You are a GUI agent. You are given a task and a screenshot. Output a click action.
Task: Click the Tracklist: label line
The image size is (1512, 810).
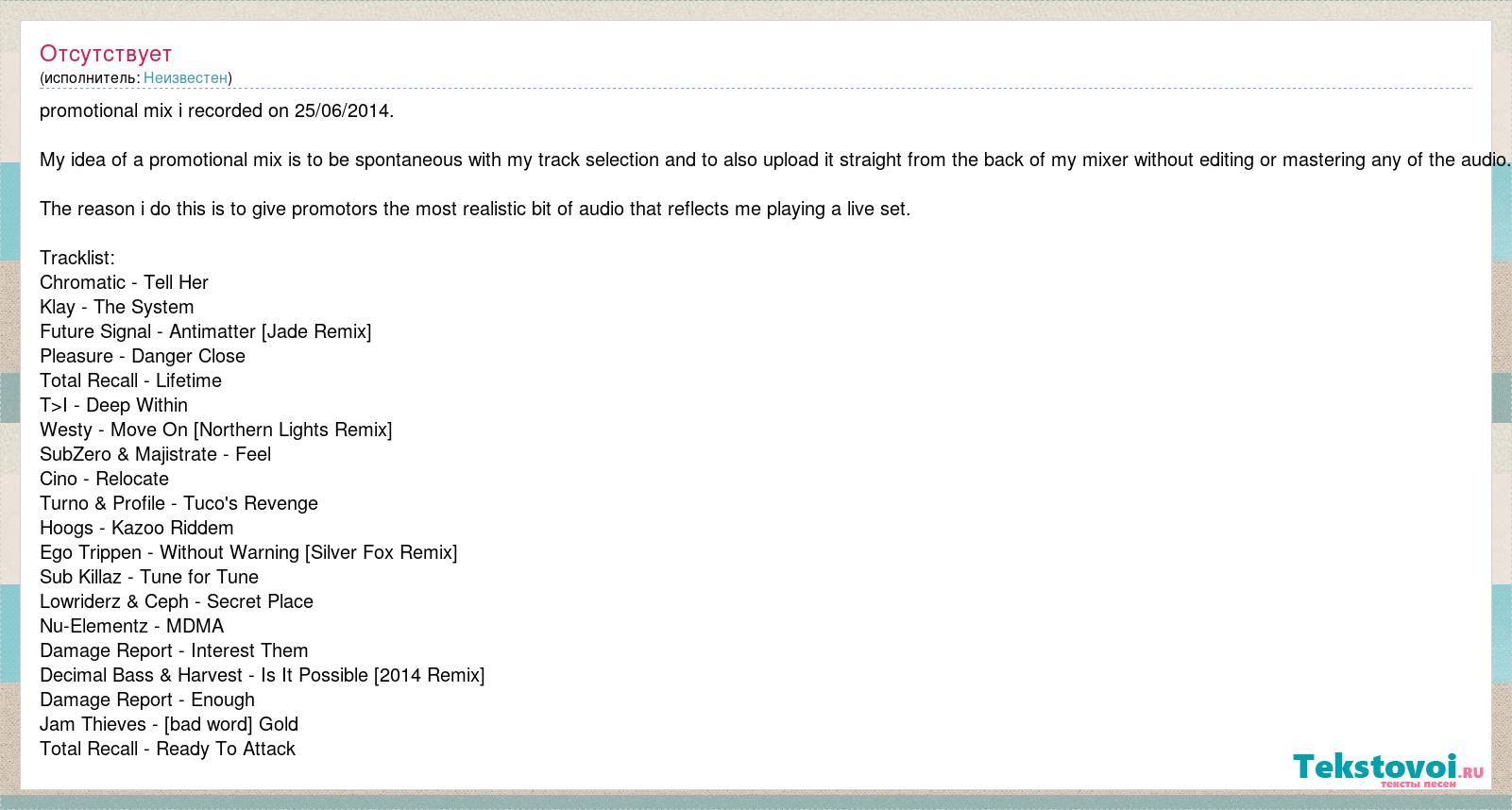(x=77, y=258)
